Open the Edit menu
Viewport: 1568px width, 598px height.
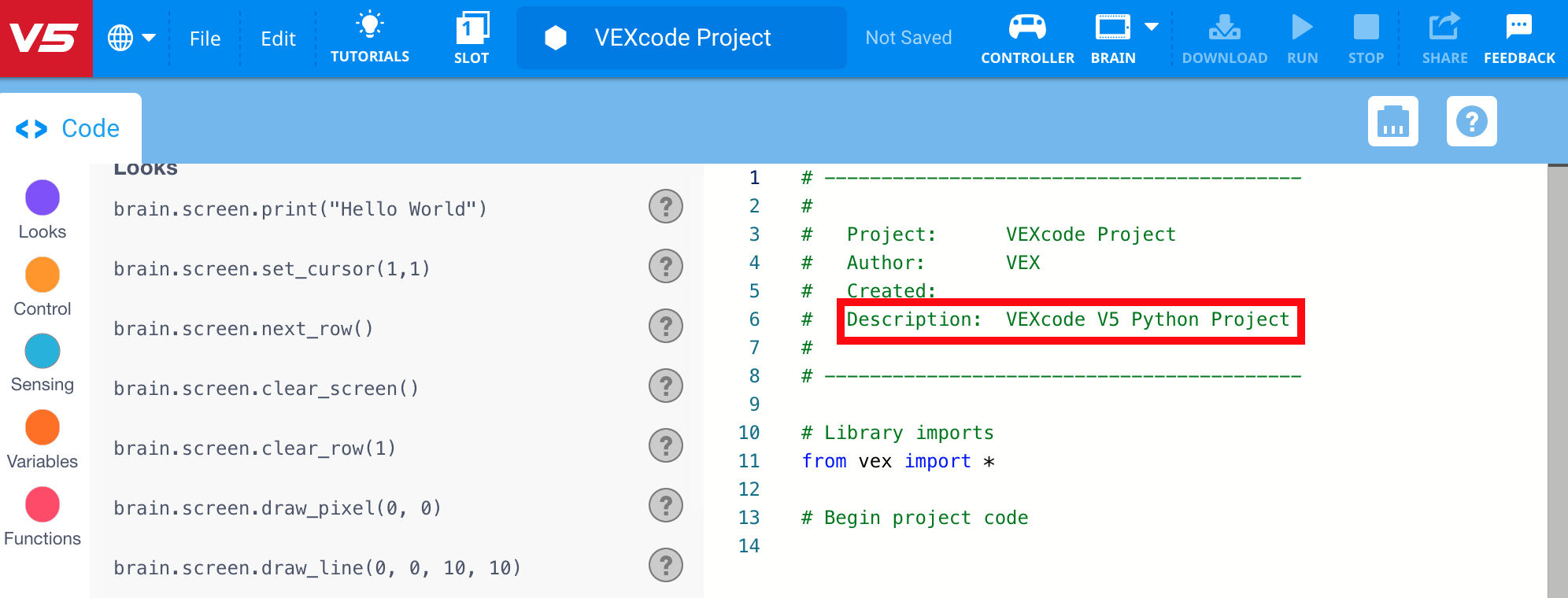(x=277, y=38)
